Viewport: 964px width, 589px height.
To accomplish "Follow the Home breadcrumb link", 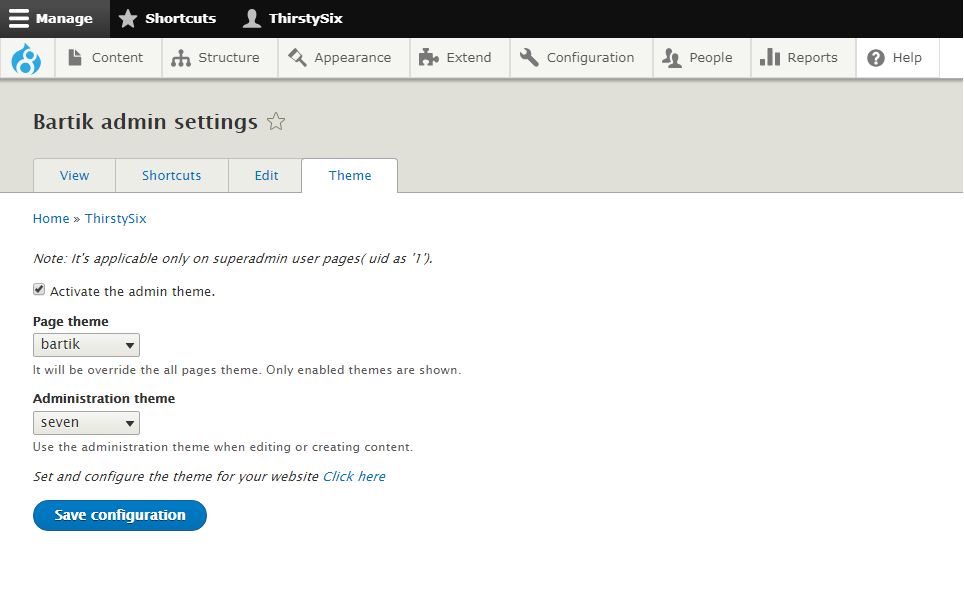I will click(x=51, y=218).
